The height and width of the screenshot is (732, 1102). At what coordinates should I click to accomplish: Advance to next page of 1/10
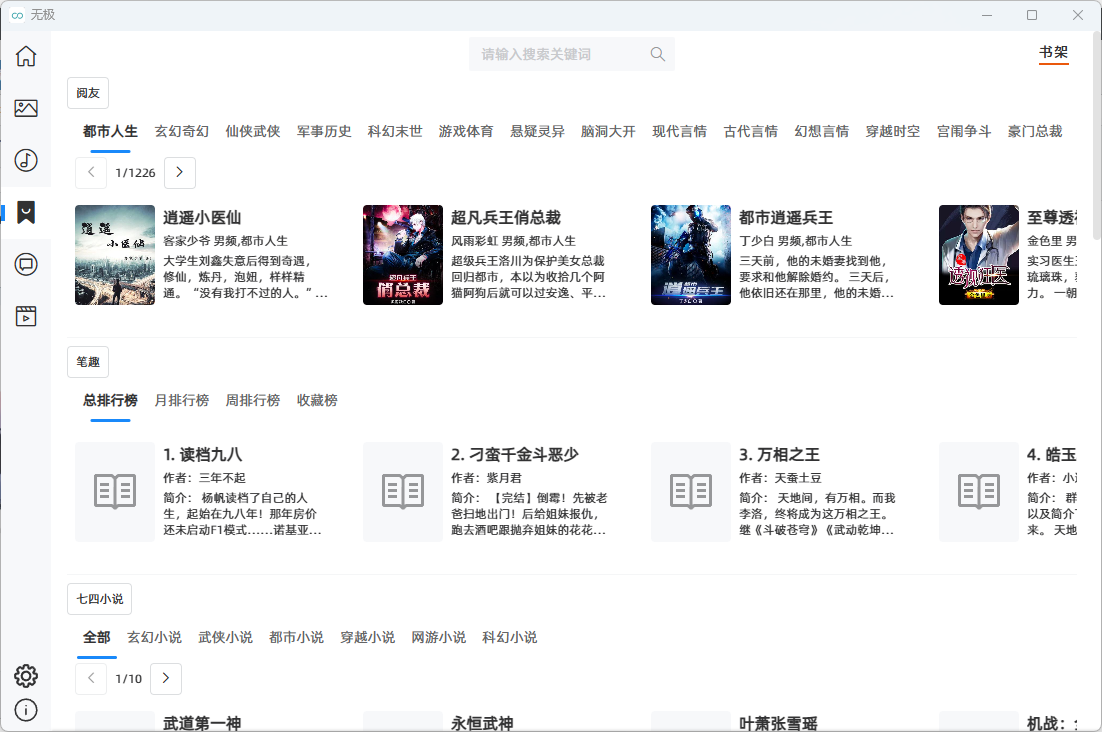[166, 679]
